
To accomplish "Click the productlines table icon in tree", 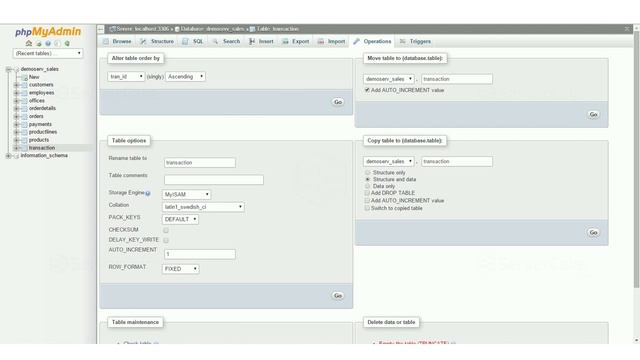I will tap(24, 132).
